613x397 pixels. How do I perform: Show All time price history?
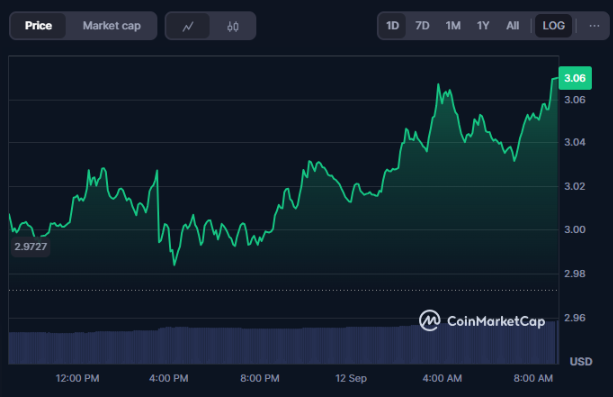[x=513, y=26]
